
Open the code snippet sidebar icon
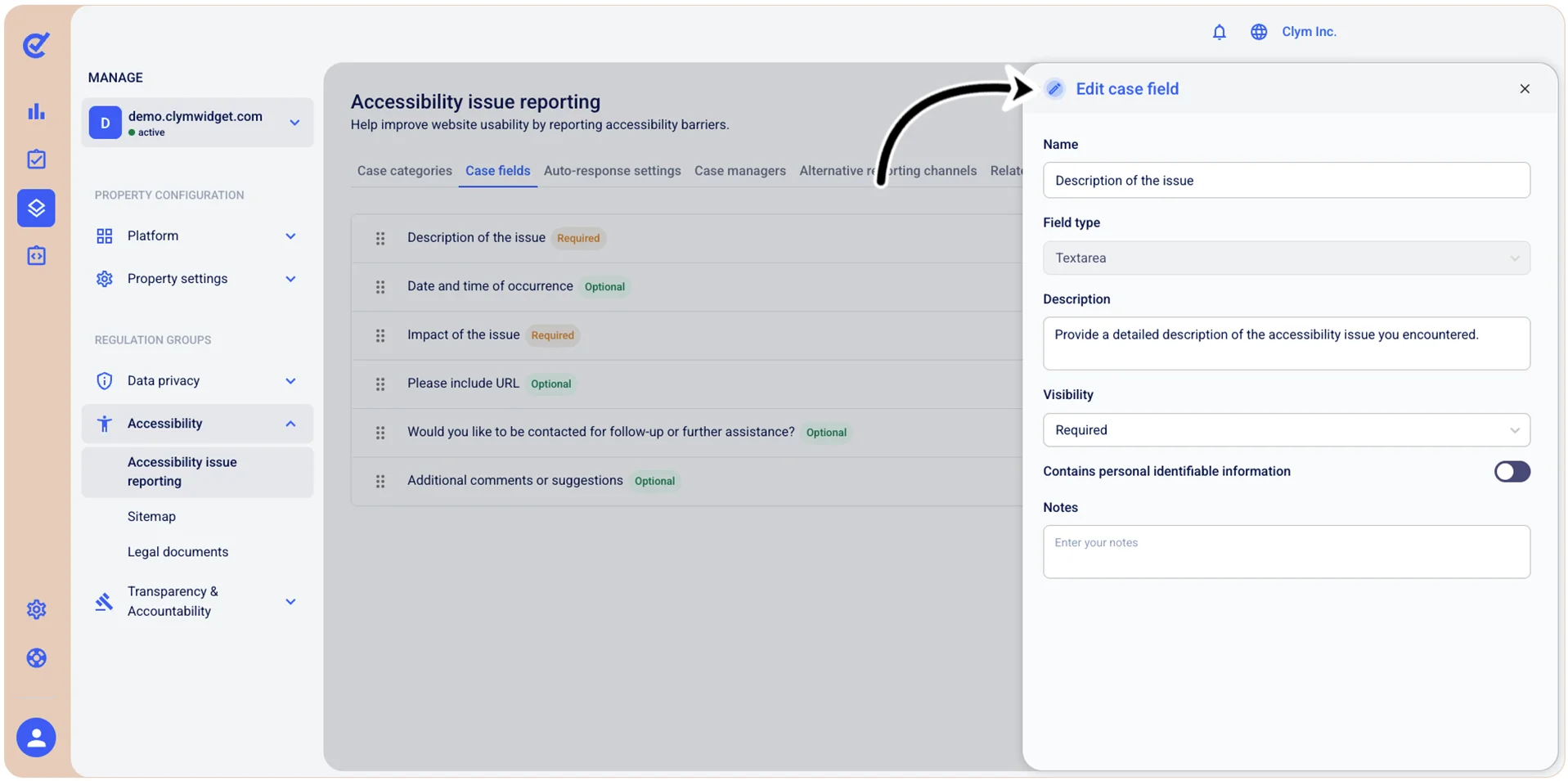tap(36, 256)
